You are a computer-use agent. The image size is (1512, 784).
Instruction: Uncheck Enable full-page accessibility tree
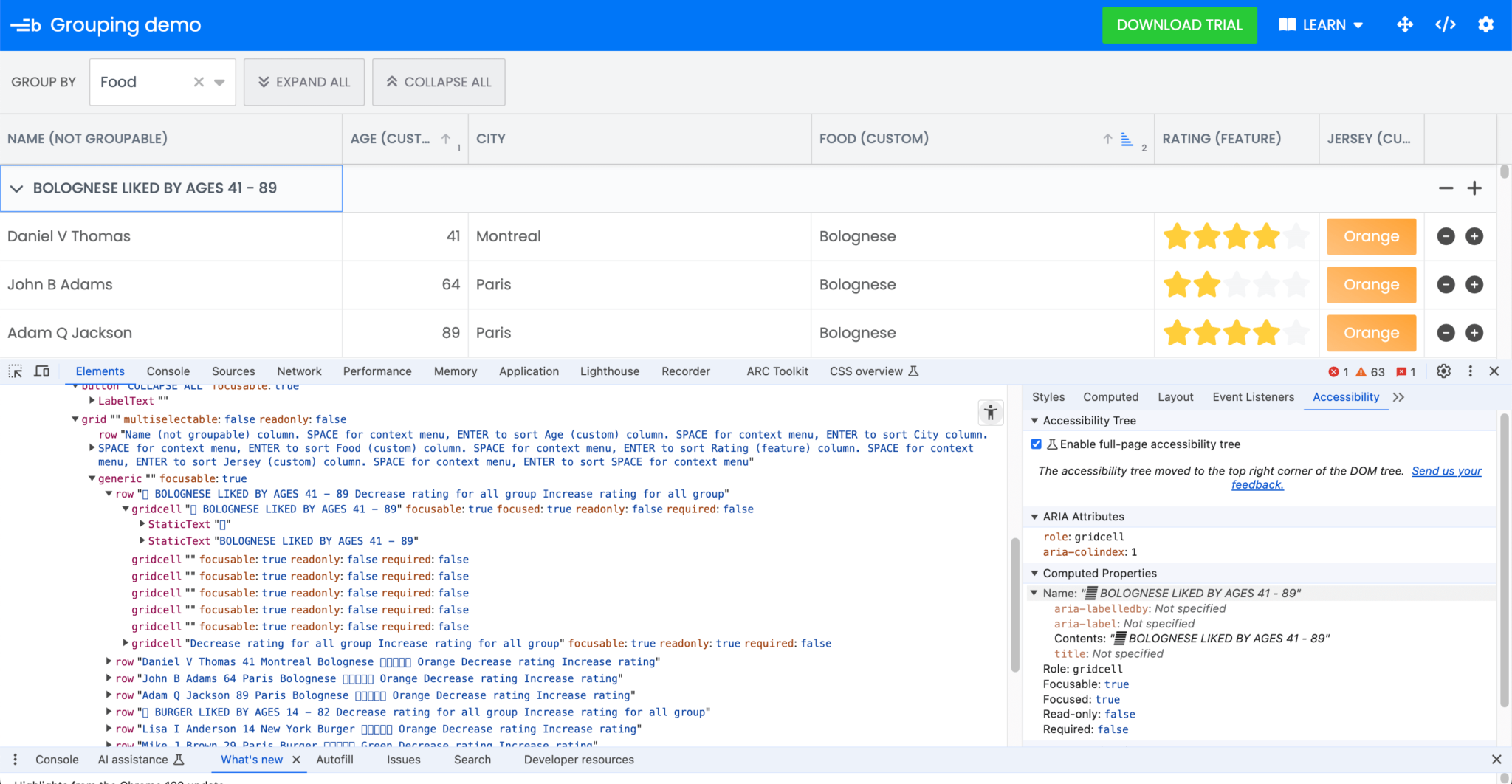point(1036,444)
